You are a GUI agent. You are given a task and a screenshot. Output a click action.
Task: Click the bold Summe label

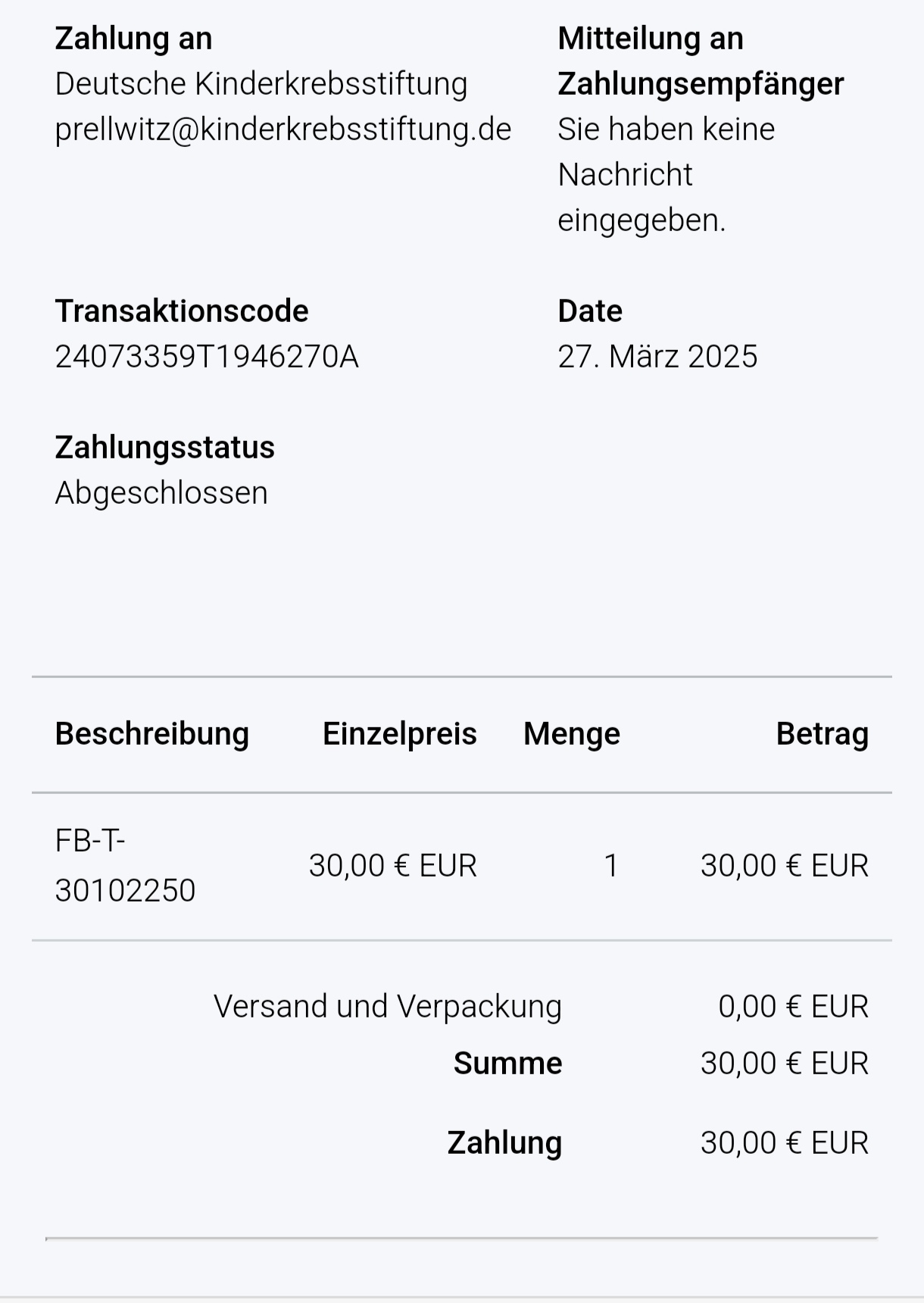click(x=507, y=1064)
